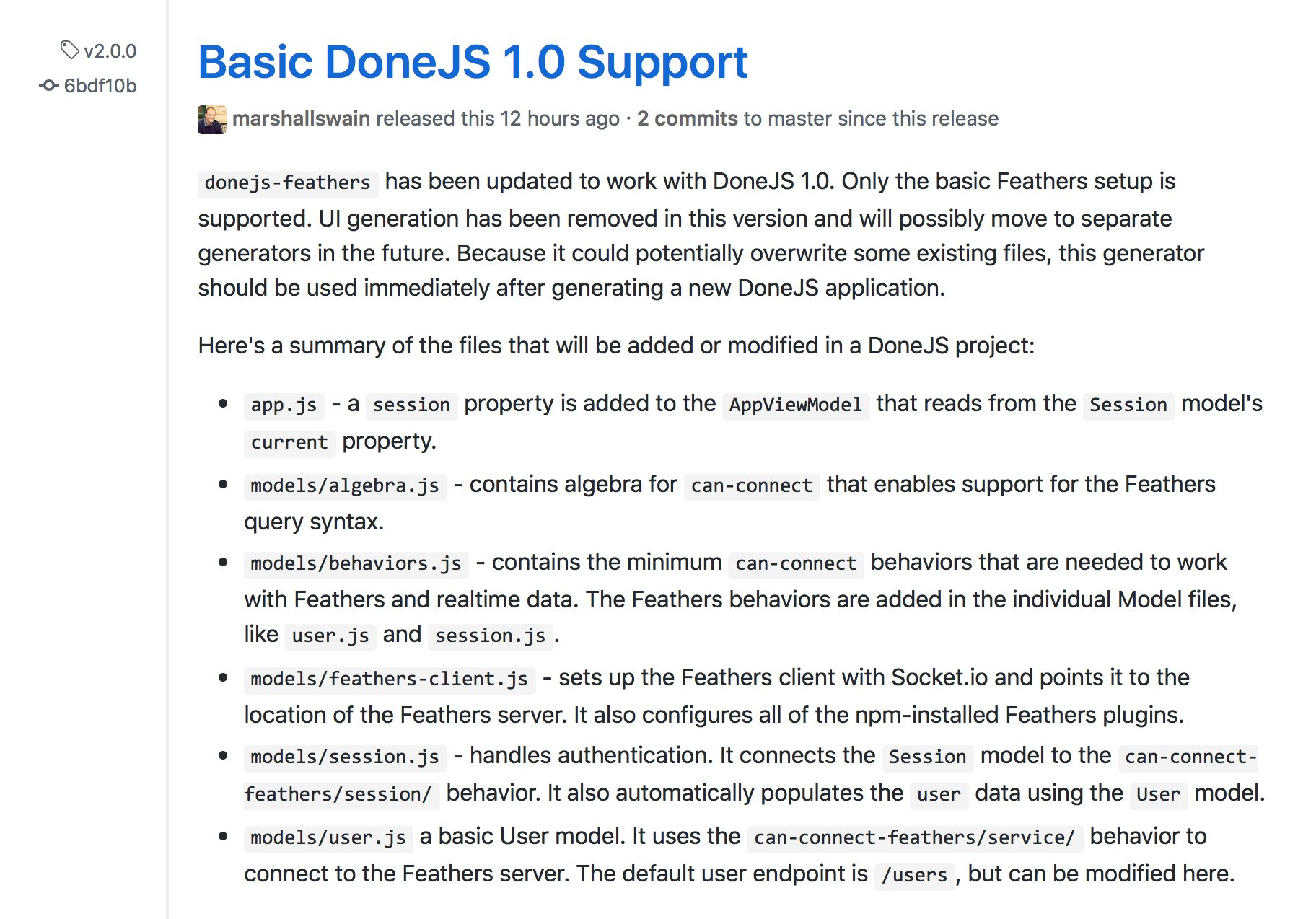Click the commit icon beside 6bdf10b
Screen dimensions: 1316x919
(48, 85)
